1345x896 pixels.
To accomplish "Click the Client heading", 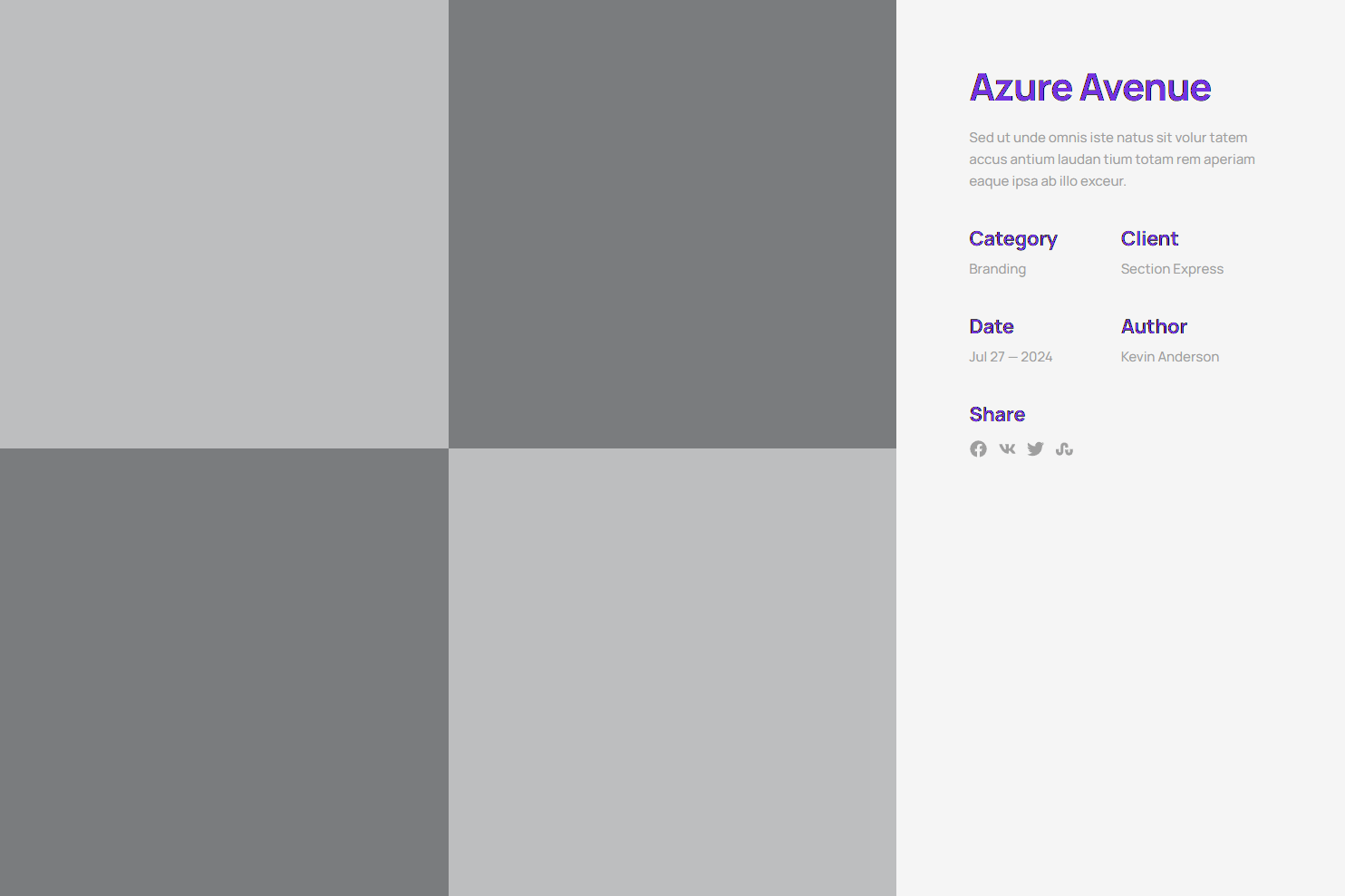I will tap(1149, 239).
